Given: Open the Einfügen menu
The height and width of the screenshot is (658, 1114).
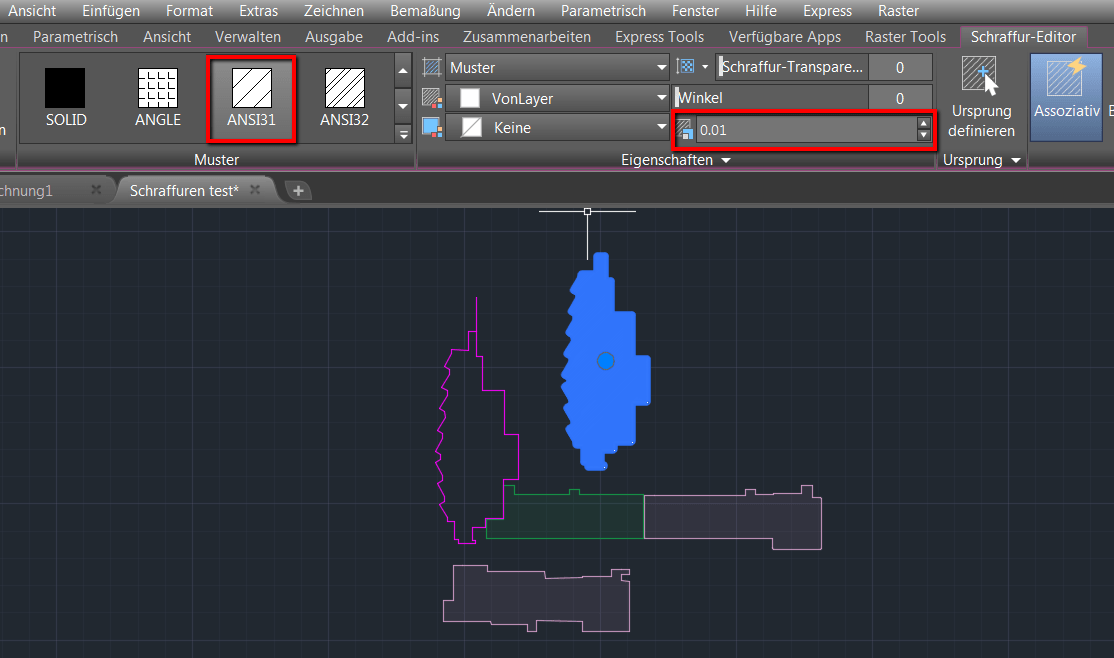Looking at the screenshot, I should (111, 11).
